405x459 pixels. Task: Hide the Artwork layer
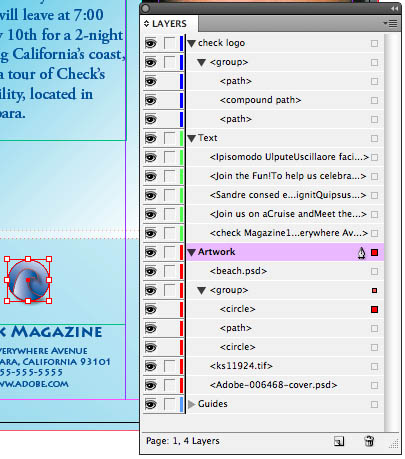tap(151, 252)
